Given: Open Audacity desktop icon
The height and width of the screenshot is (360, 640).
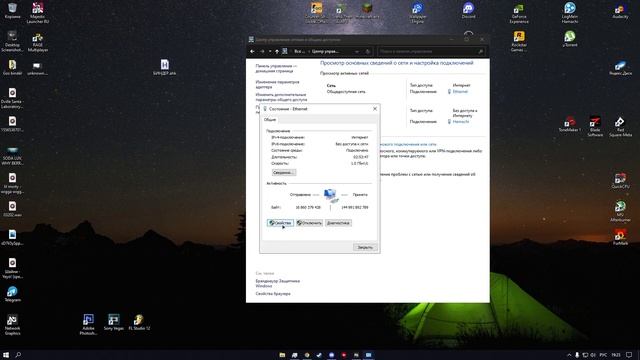Looking at the screenshot, I should click(620, 12).
